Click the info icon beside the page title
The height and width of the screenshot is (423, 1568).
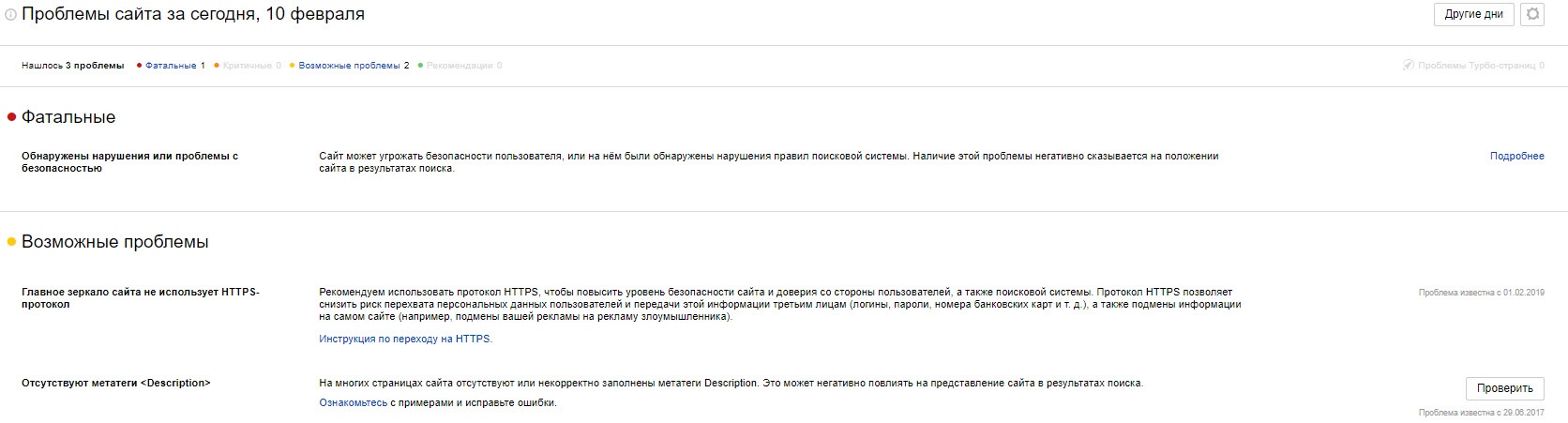pyautogui.click(x=11, y=15)
